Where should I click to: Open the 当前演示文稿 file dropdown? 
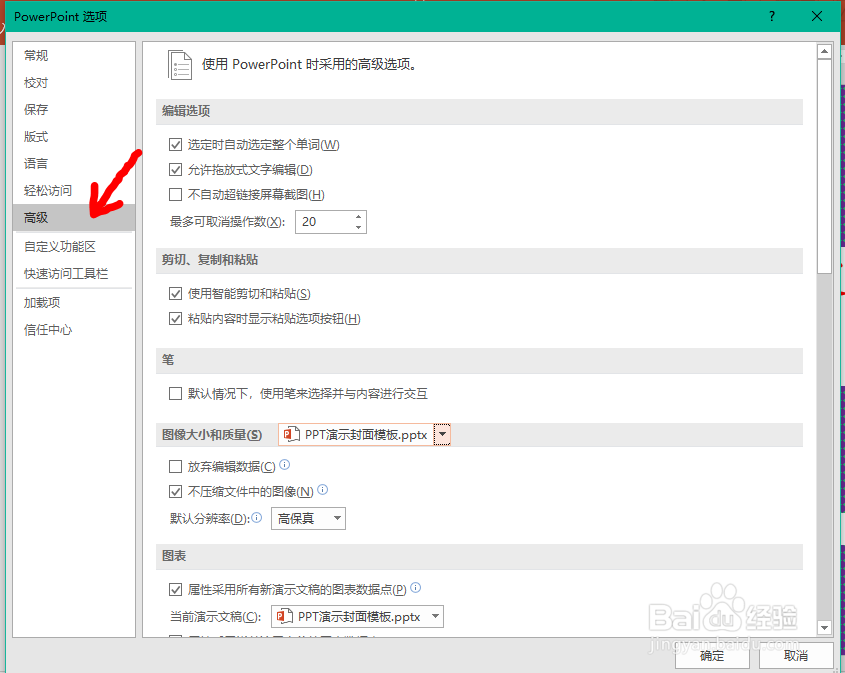(357, 616)
